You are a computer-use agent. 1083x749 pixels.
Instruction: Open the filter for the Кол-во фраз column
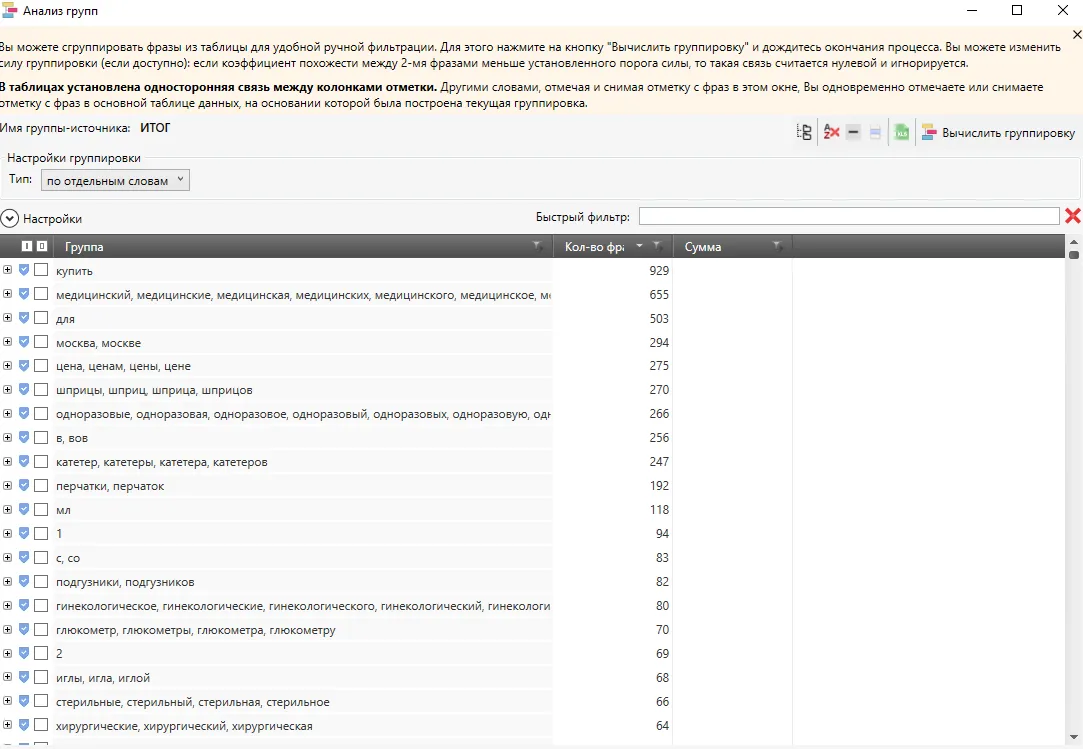click(x=658, y=246)
